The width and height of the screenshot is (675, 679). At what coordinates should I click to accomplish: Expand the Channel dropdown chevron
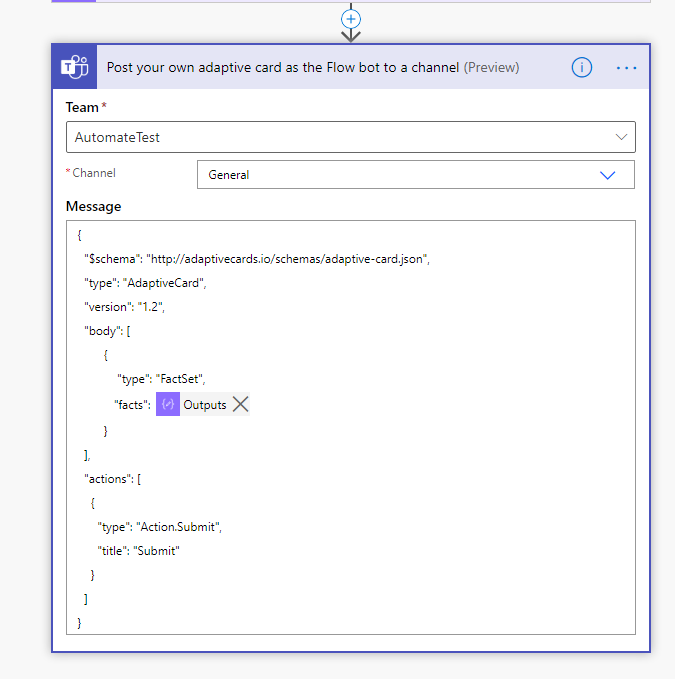coord(607,175)
